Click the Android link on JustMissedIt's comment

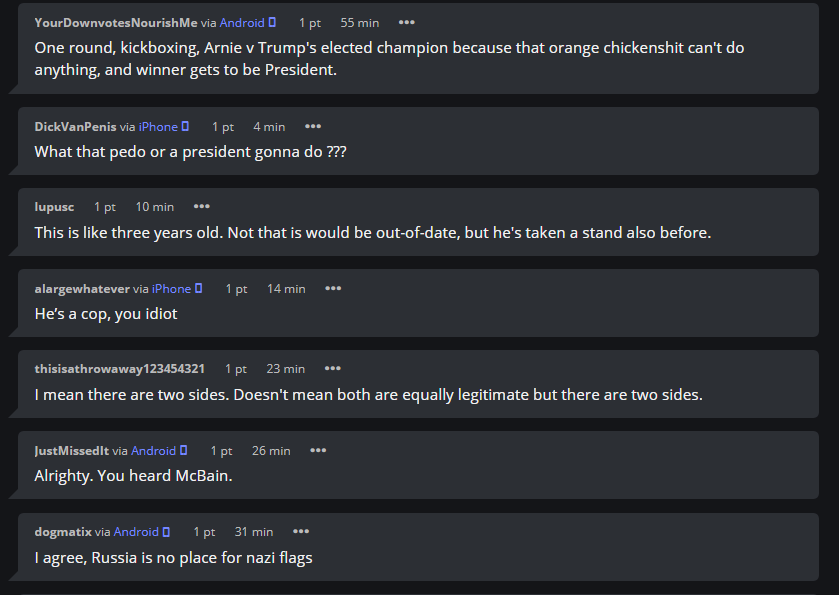click(x=154, y=451)
